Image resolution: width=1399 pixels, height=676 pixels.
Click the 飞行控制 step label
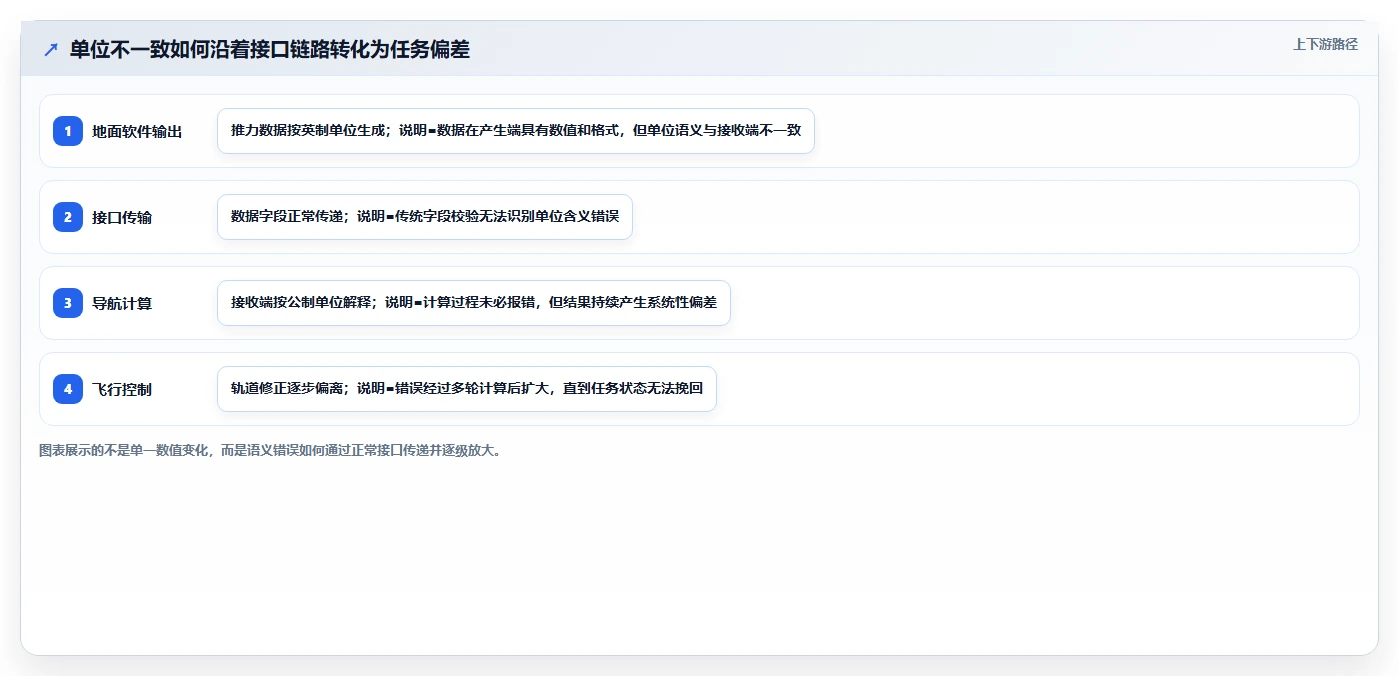click(x=122, y=389)
